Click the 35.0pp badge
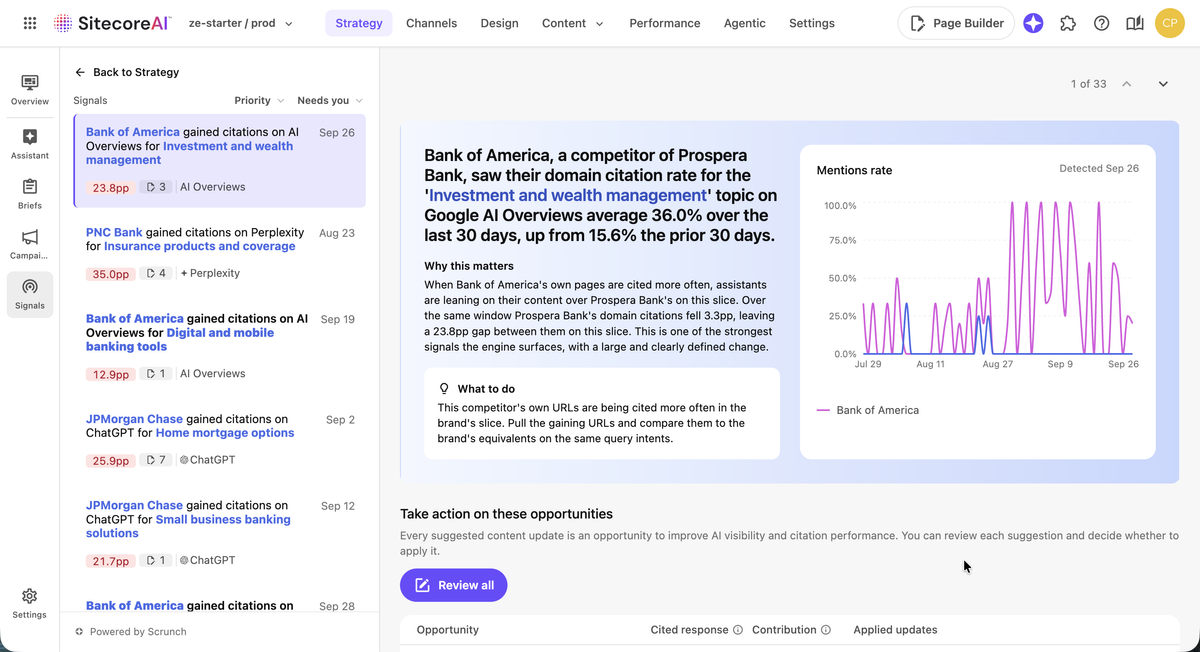The width and height of the screenshot is (1200, 652). [x=111, y=274]
